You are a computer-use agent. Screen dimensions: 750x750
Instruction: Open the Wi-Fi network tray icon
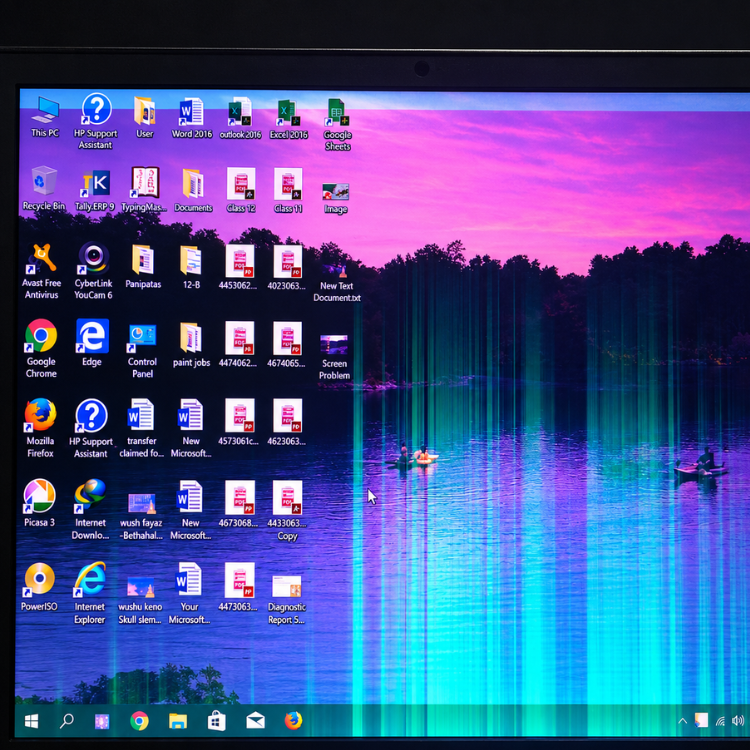click(720, 721)
